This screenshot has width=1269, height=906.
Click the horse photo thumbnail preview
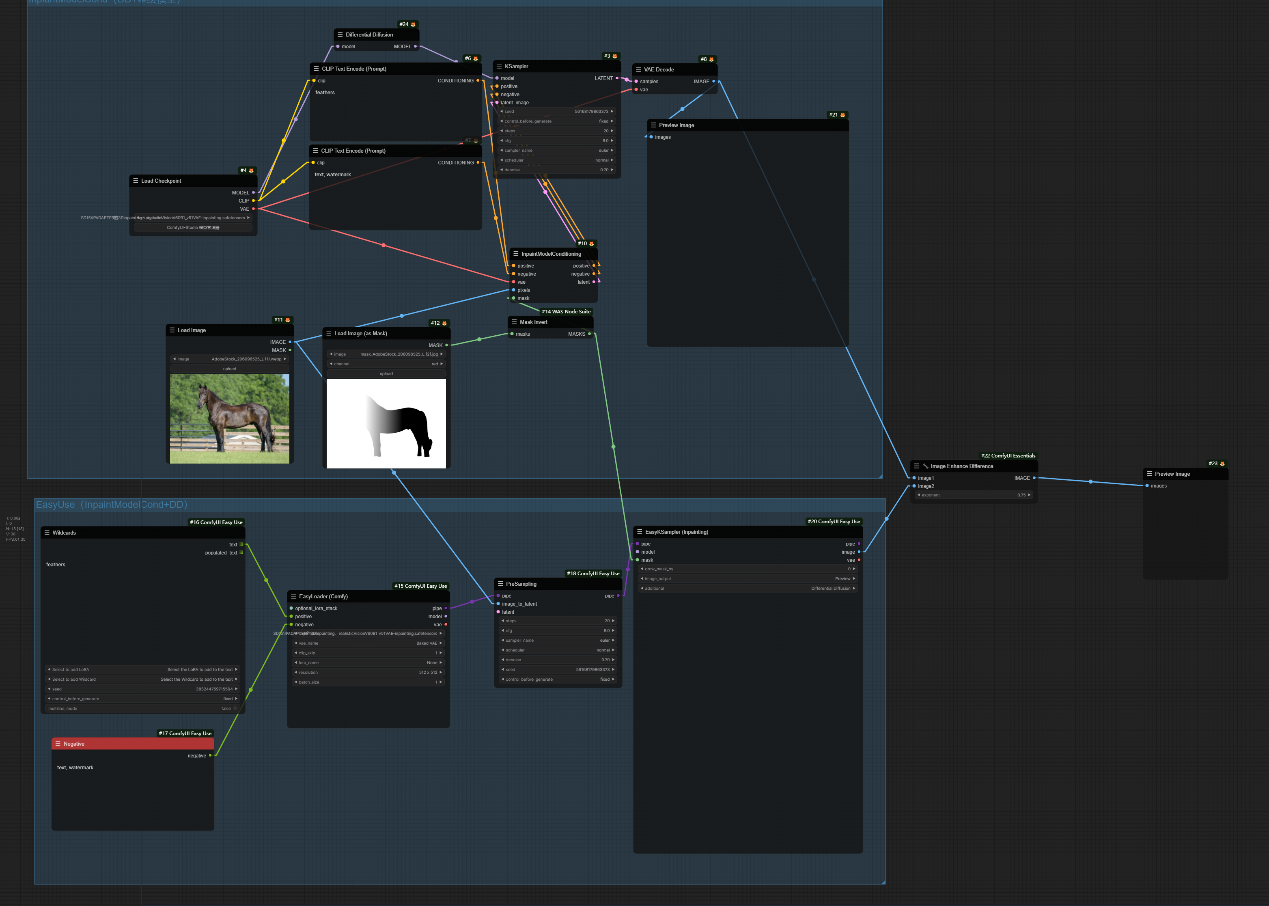point(229,418)
